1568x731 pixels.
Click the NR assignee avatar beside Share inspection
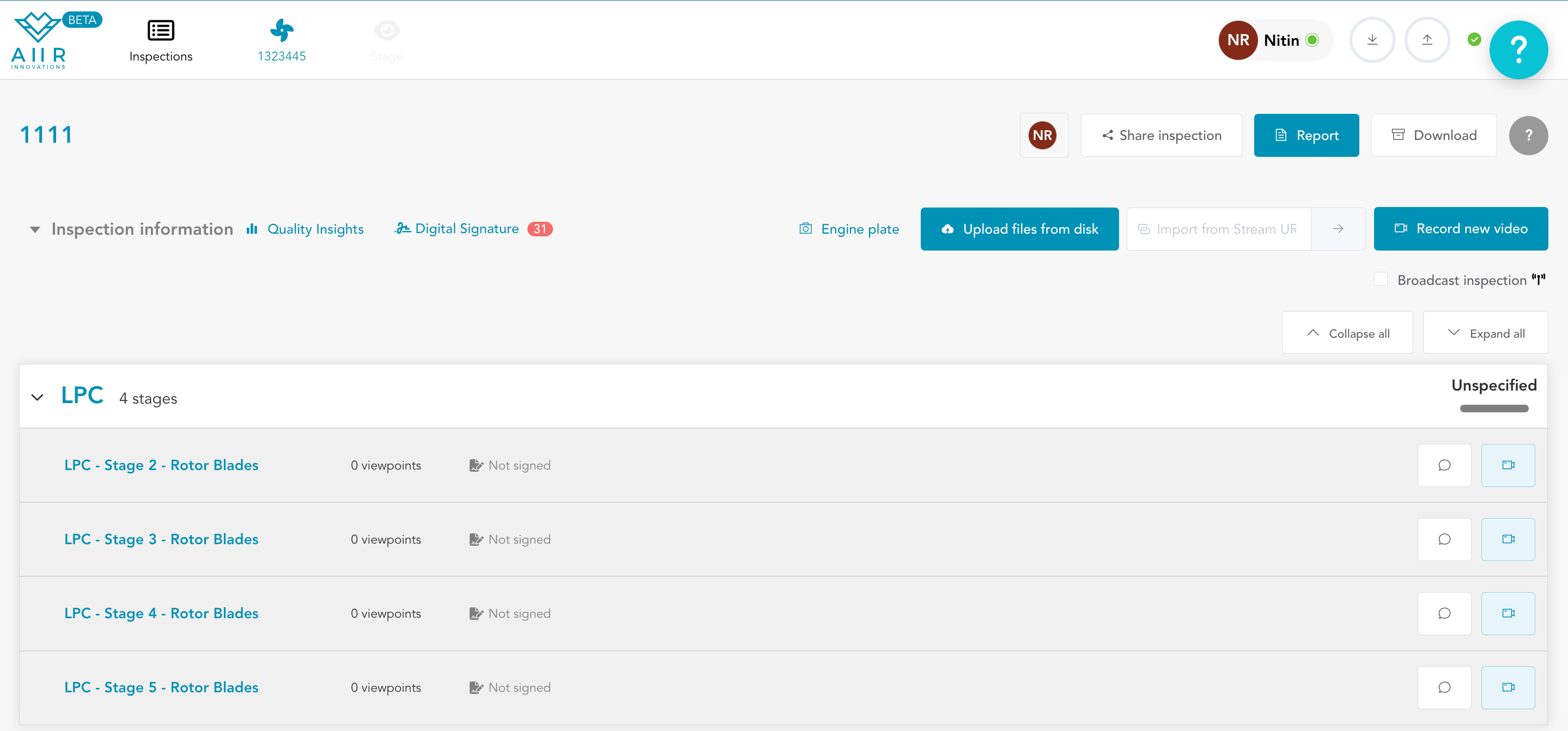1042,135
